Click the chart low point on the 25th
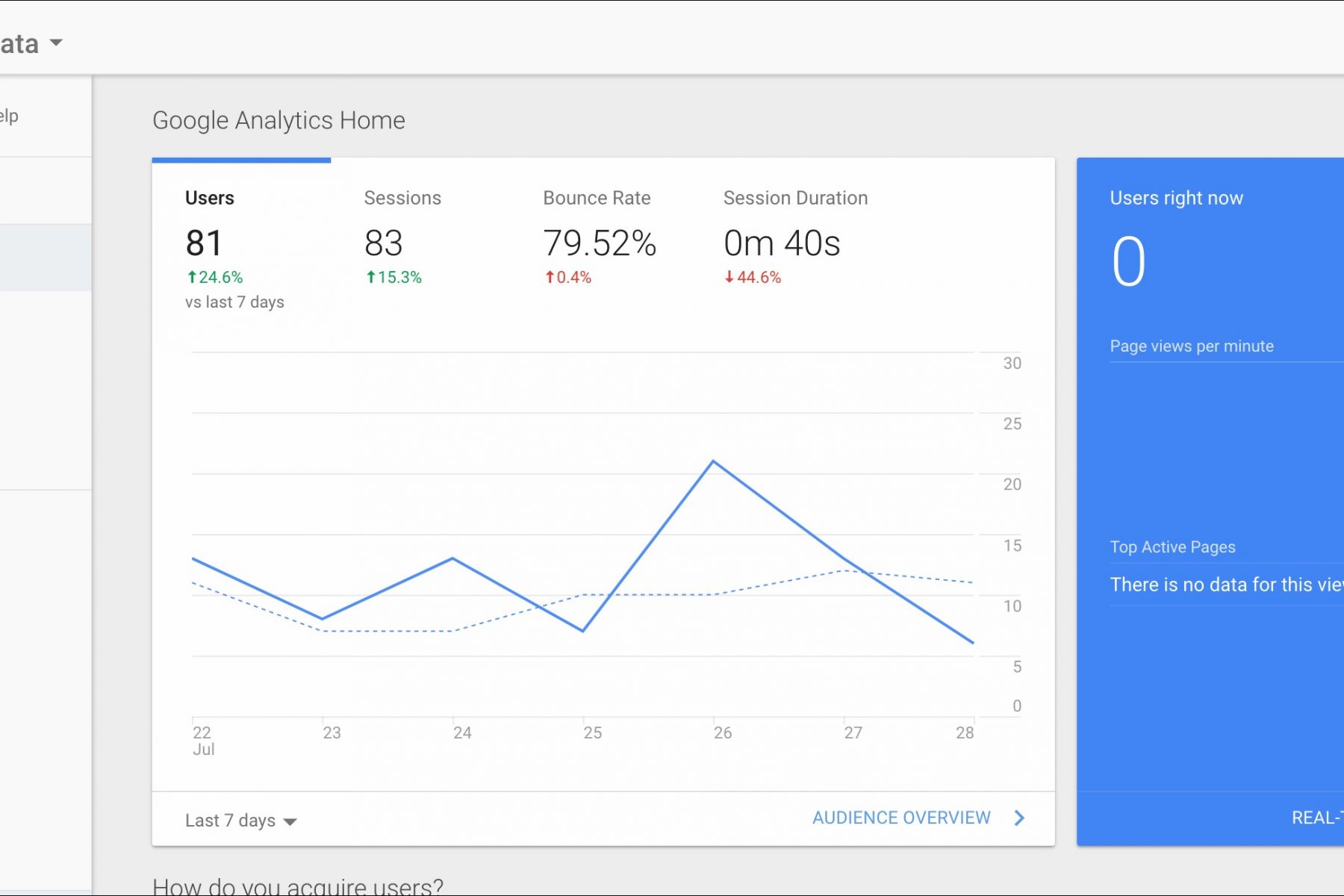Screen dimensions: 1344x896 coord(583,631)
